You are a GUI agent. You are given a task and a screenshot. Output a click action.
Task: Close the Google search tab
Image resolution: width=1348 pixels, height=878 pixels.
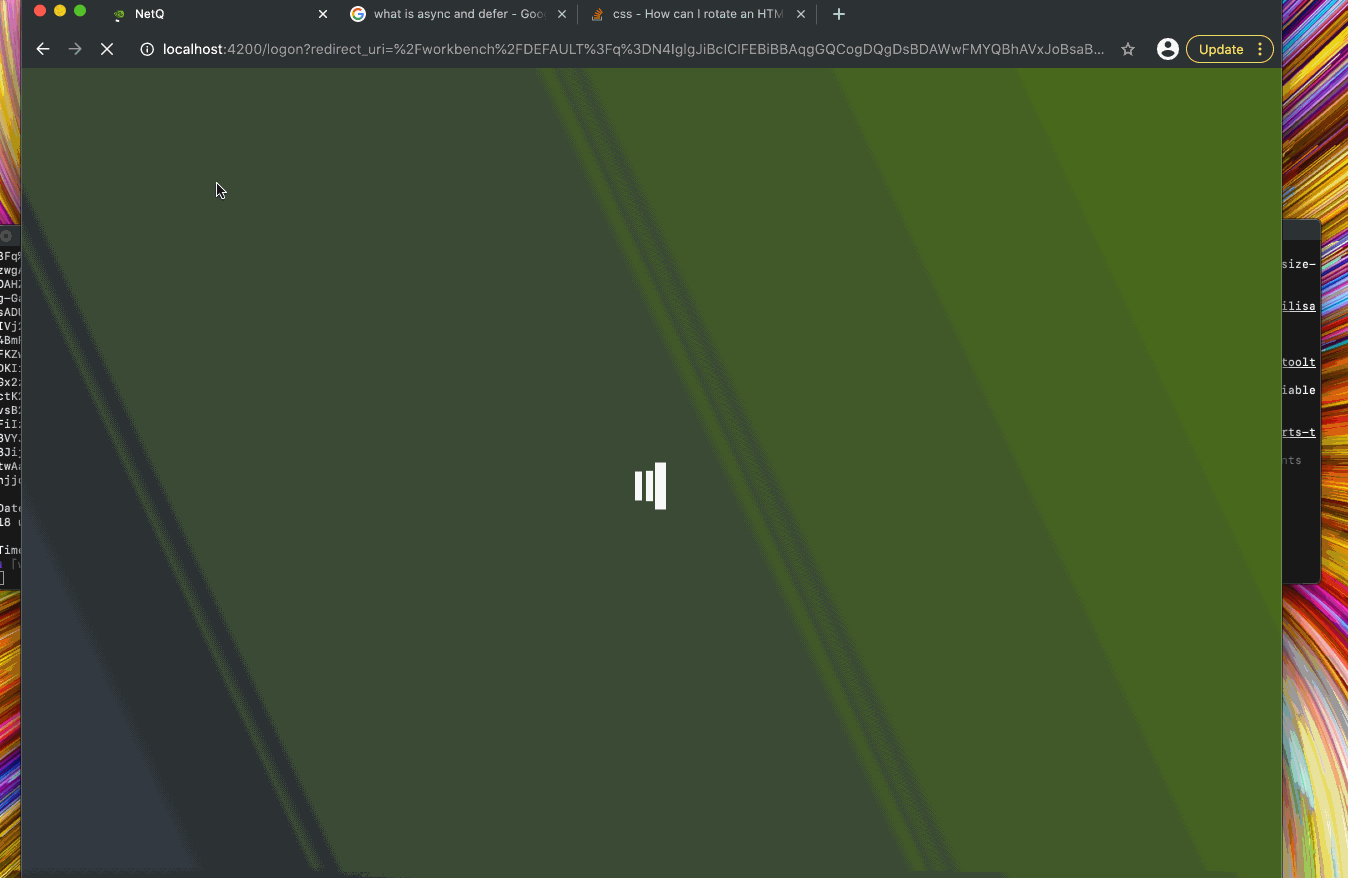(x=562, y=14)
